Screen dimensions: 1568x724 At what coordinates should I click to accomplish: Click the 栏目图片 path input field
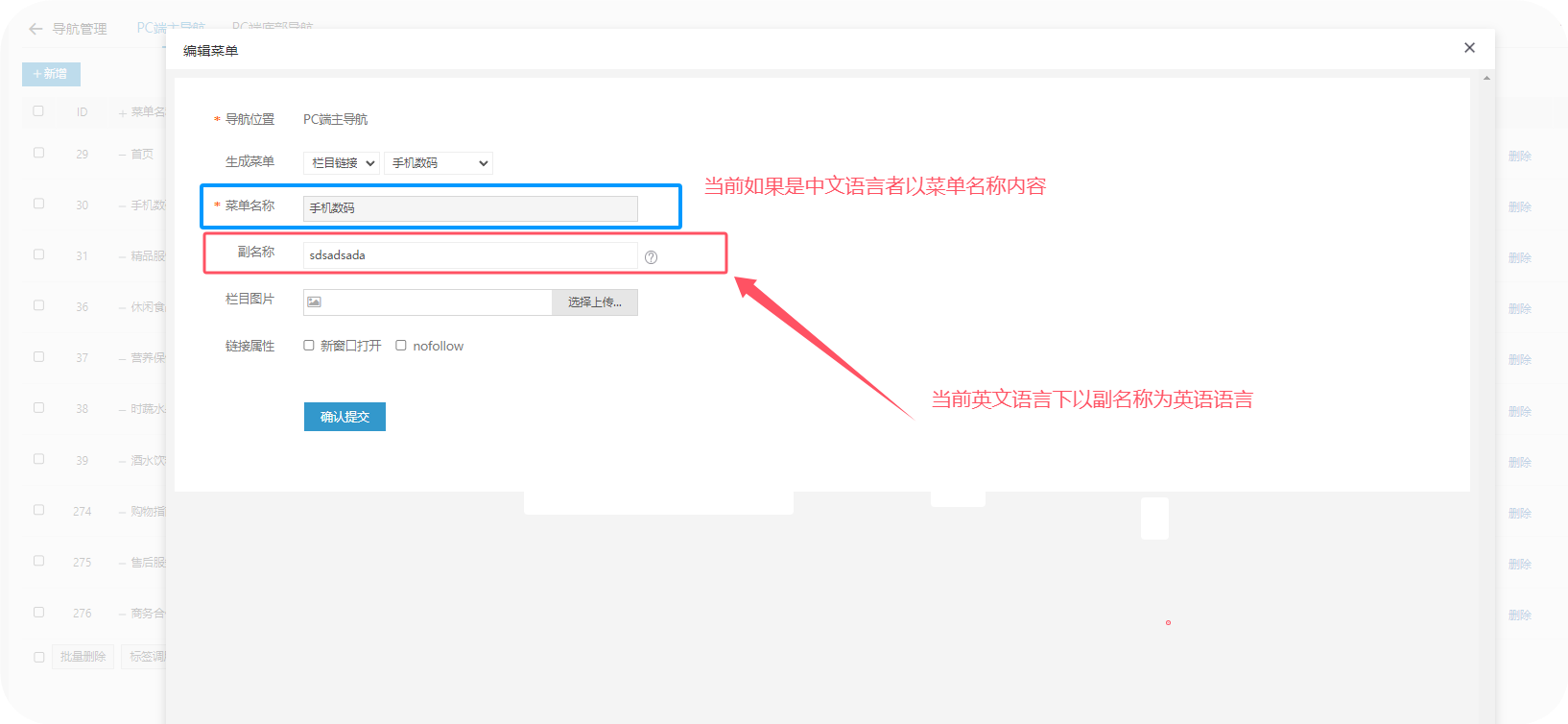427,302
